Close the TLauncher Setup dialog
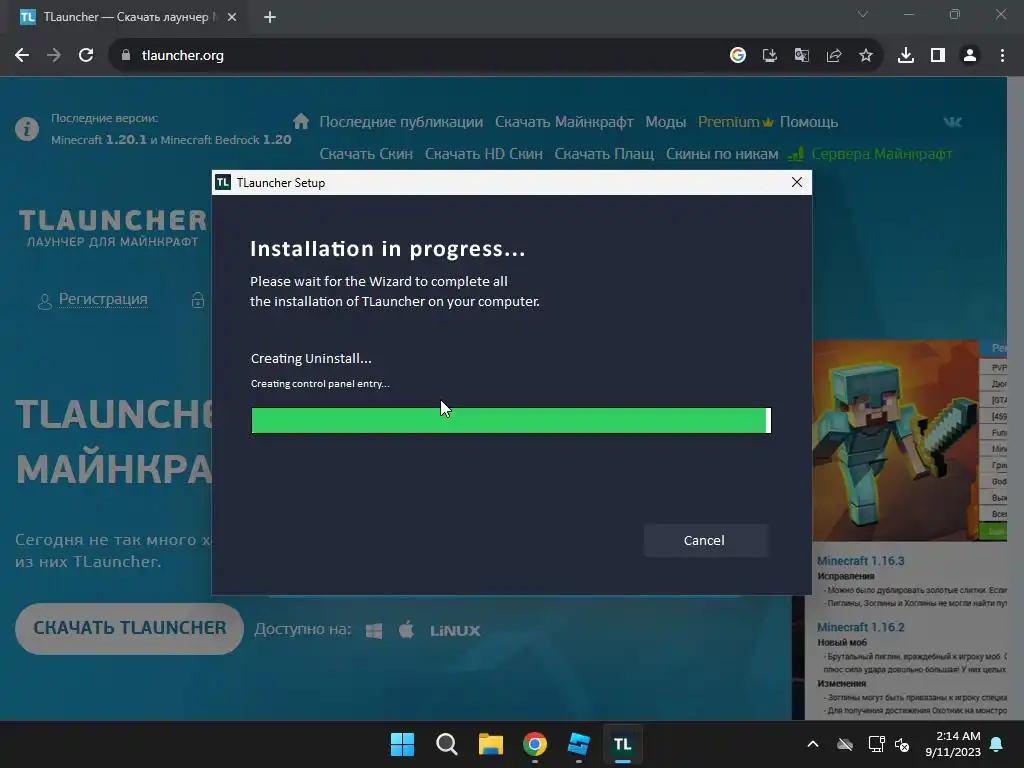This screenshot has height=768, width=1024. [x=797, y=182]
